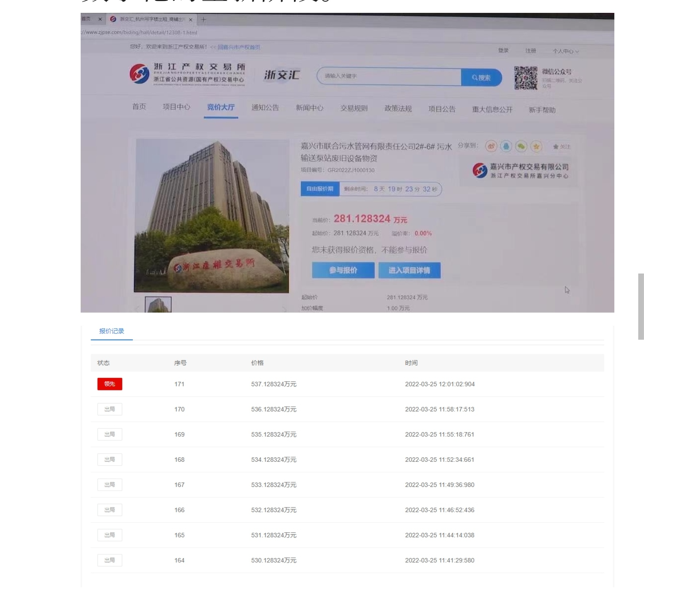Viewport: 679px width, 606px height.
Task: Click the 出局 badge in row 170
Action: click(110, 409)
